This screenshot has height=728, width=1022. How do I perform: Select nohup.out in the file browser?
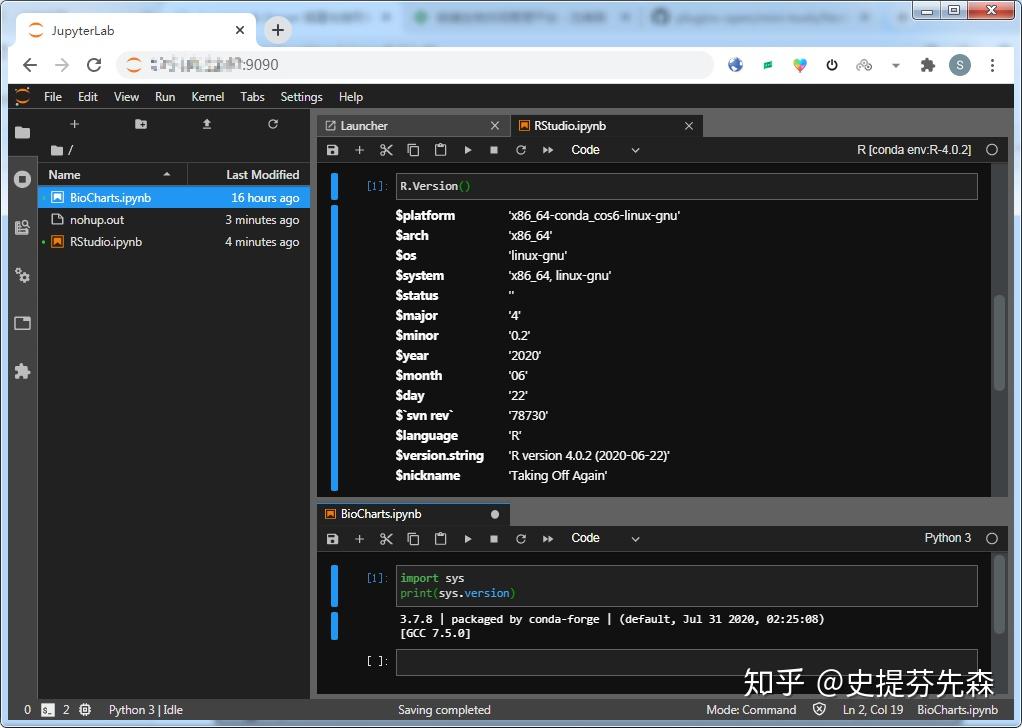(x=97, y=219)
